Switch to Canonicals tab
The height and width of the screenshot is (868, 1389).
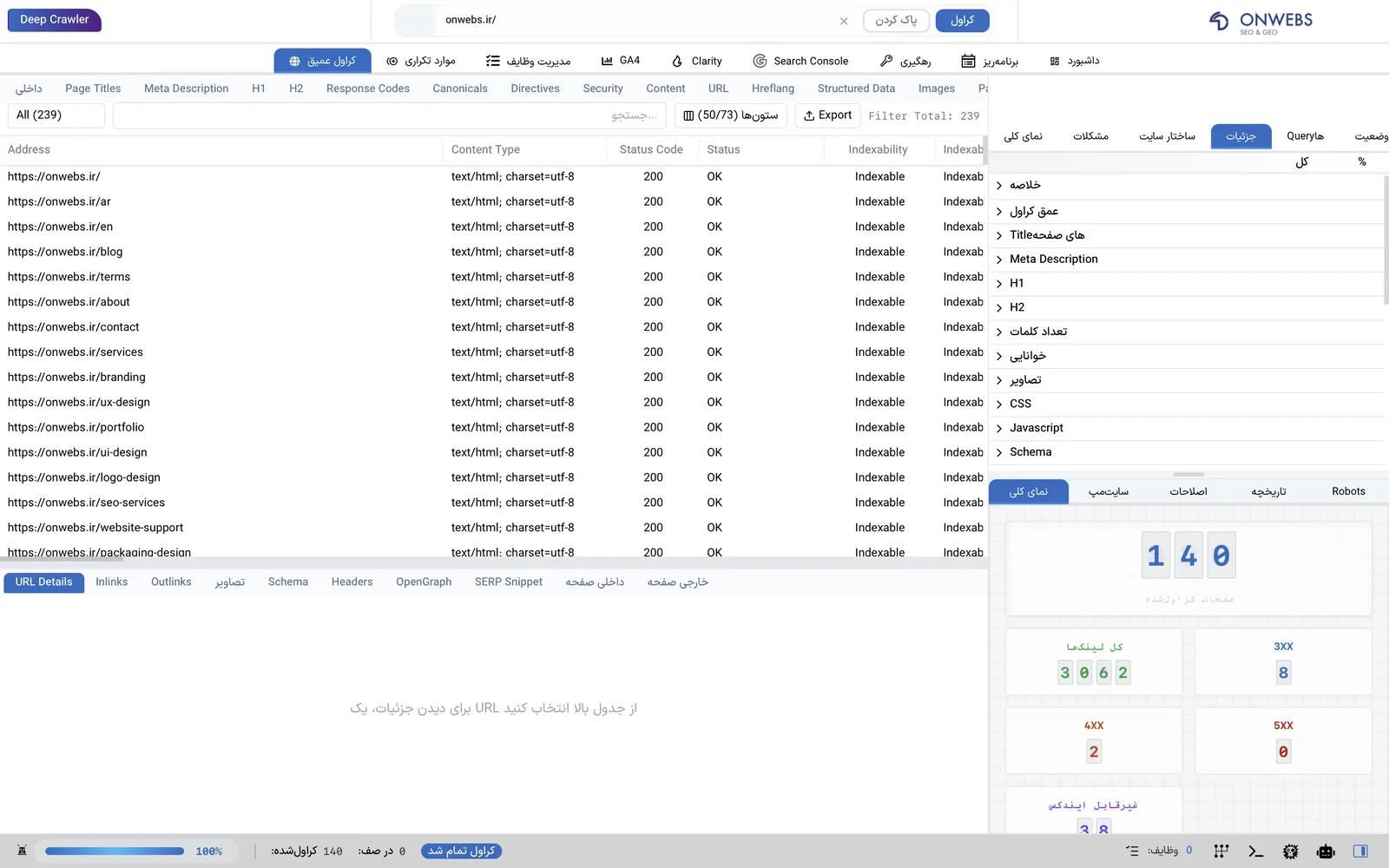pyautogui.click(x=460, y=89)
